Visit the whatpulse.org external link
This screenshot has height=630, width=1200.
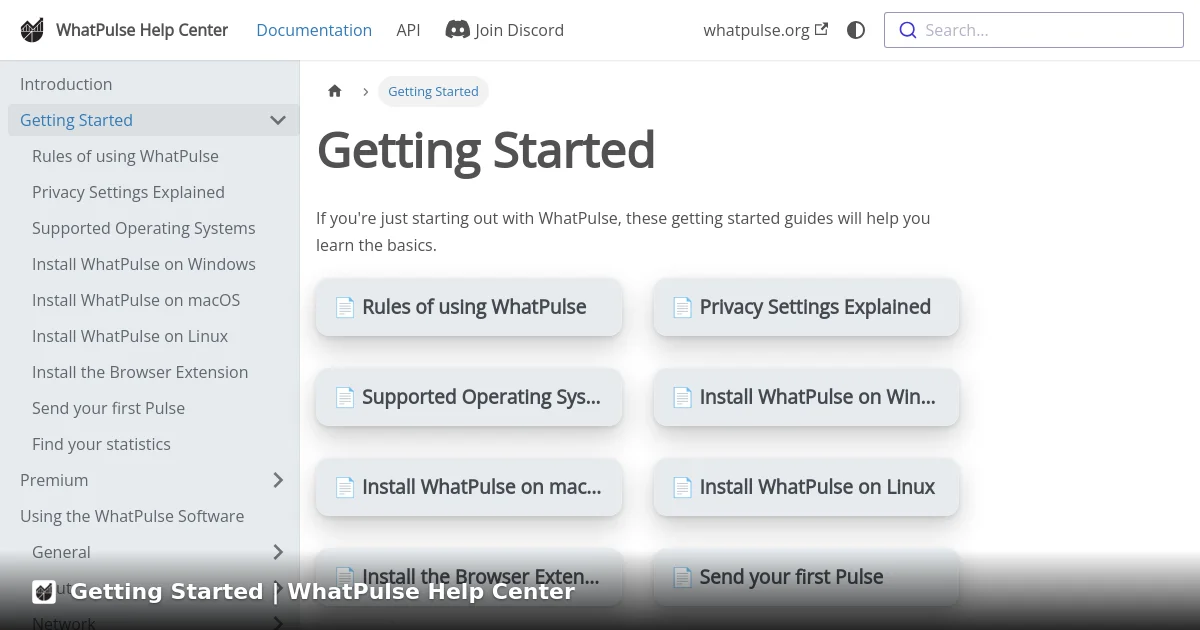coord(756,30)
